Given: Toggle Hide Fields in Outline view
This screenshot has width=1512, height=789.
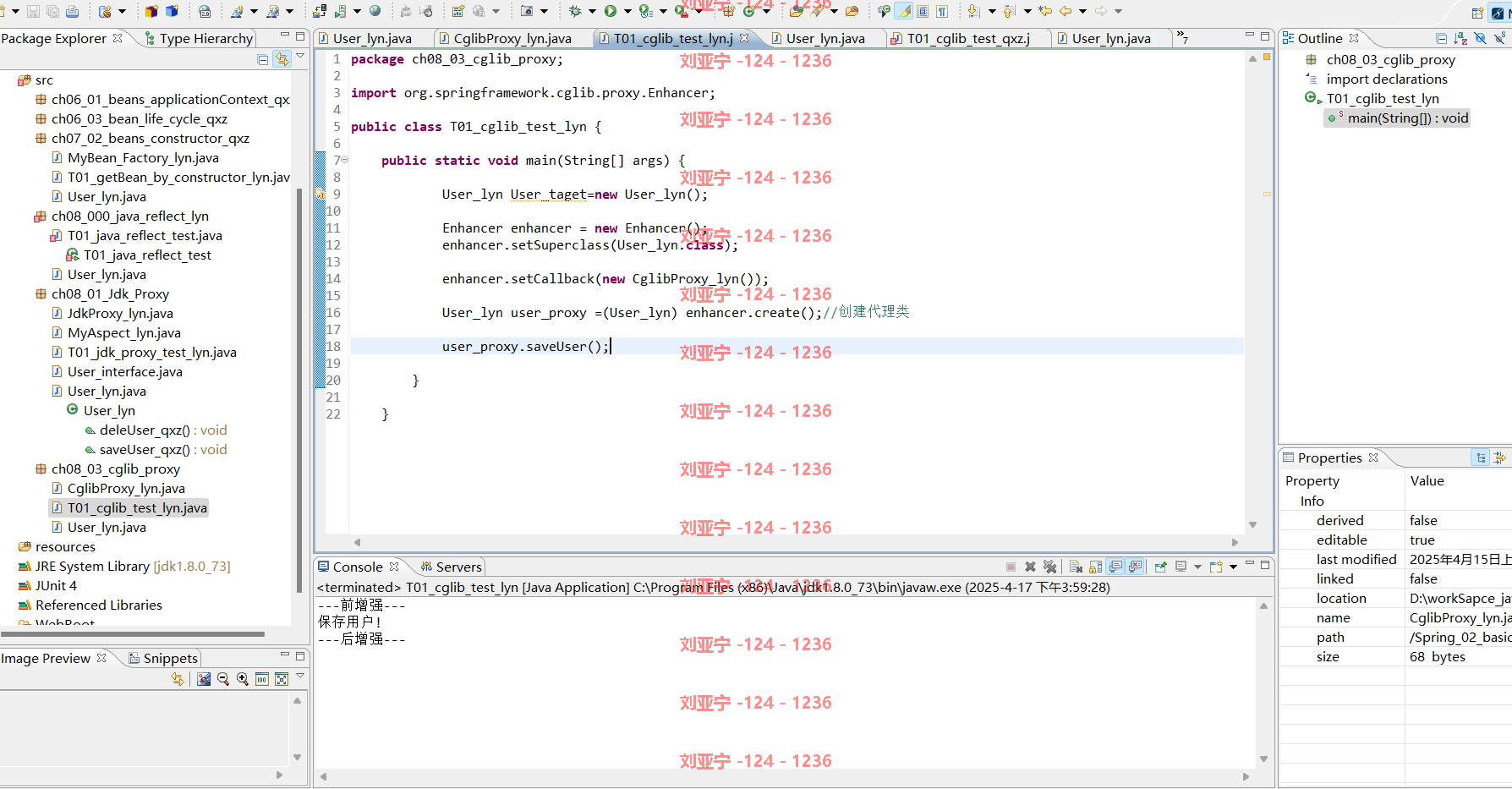Looking at the screenshot, I should (1480, 38).
